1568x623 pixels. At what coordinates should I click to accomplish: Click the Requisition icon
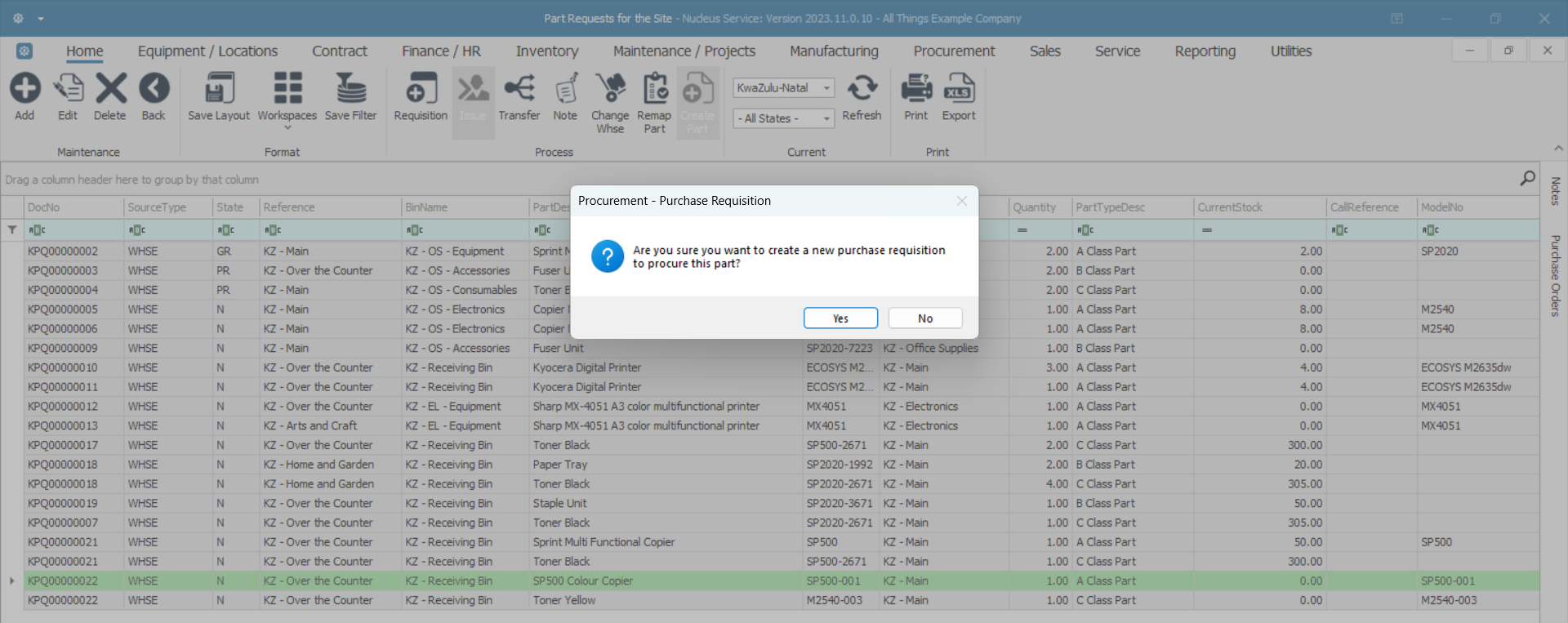pyautogui.click(x=421, y=88)
